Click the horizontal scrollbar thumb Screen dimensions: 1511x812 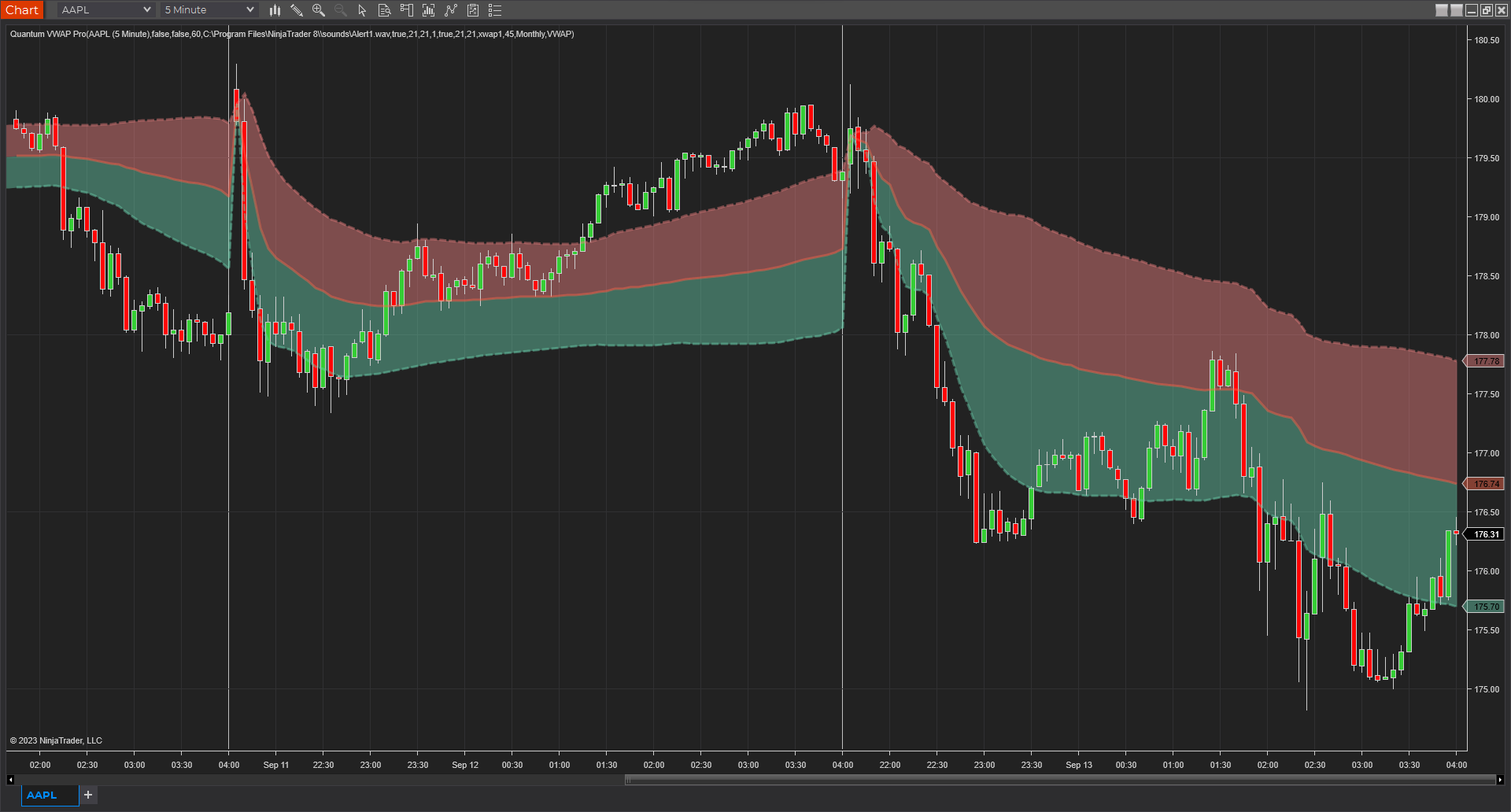[x=1060, y=780]
